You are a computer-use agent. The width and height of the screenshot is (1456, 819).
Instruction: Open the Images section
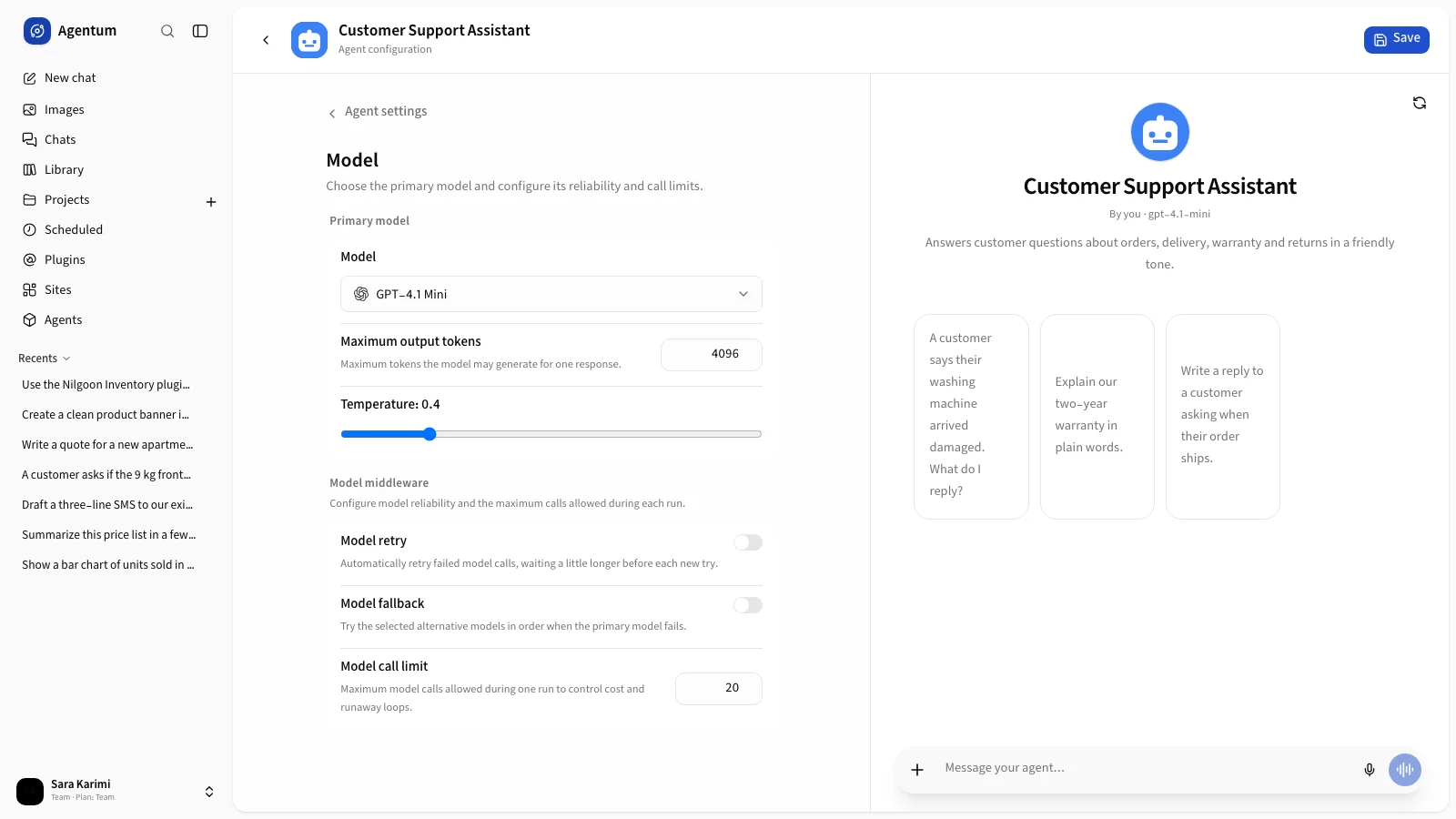tap(116, 109)
